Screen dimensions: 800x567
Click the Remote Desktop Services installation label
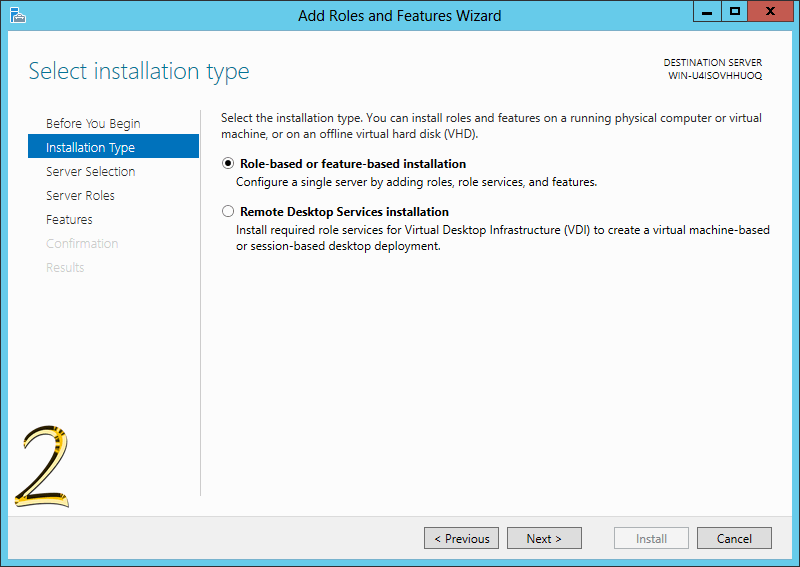[x=344, y=212]
